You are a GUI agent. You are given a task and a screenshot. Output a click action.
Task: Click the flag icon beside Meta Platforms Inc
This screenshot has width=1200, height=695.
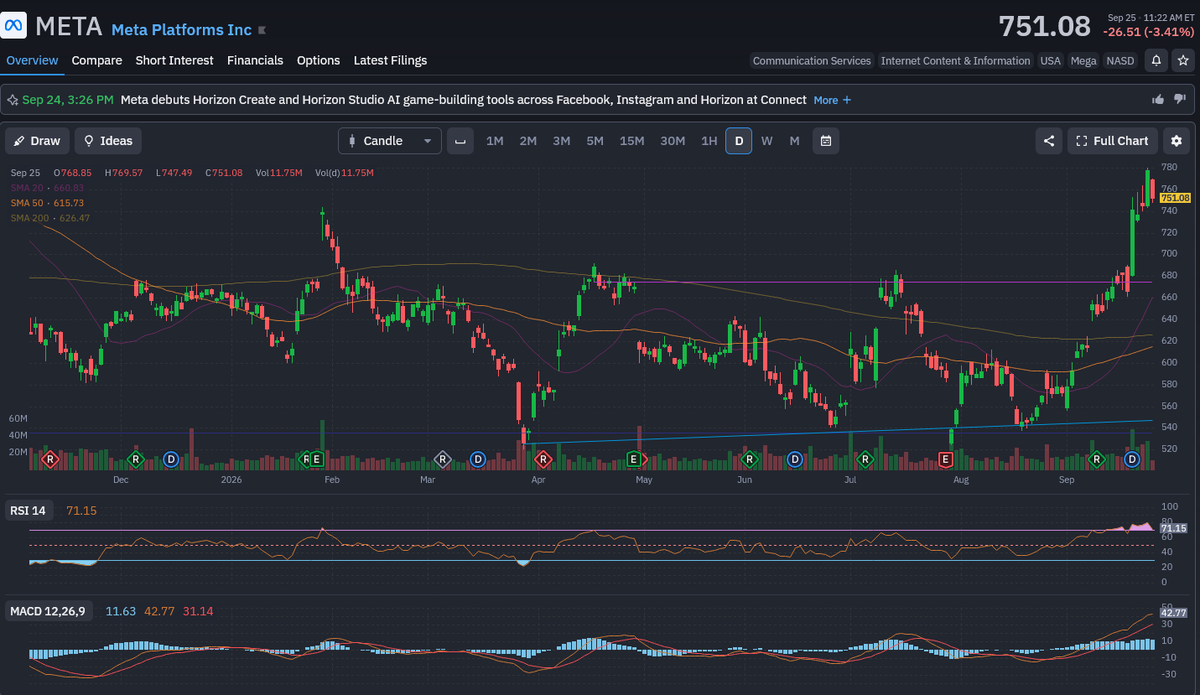pos(262,31)
